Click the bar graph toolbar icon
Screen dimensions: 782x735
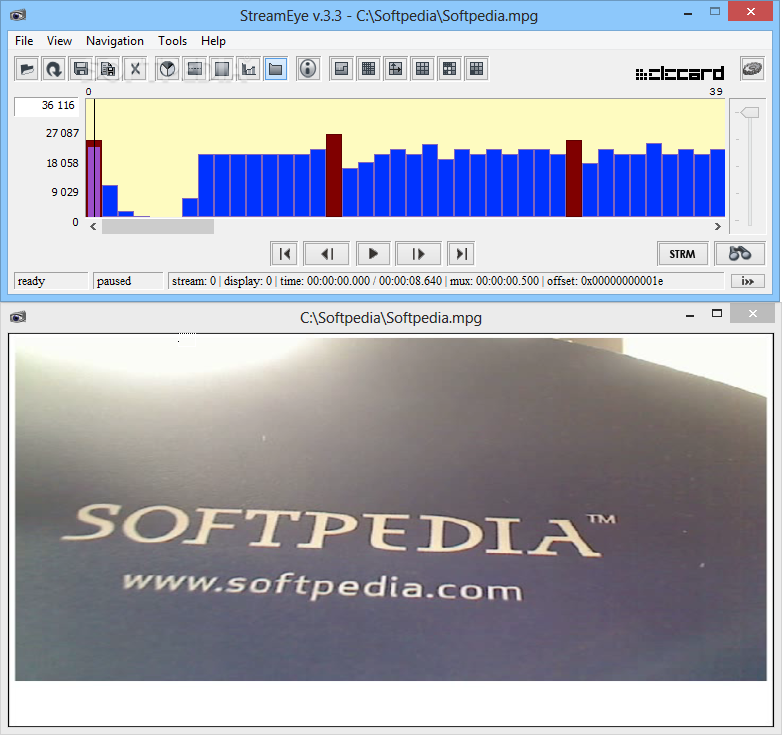click(248, 69)
